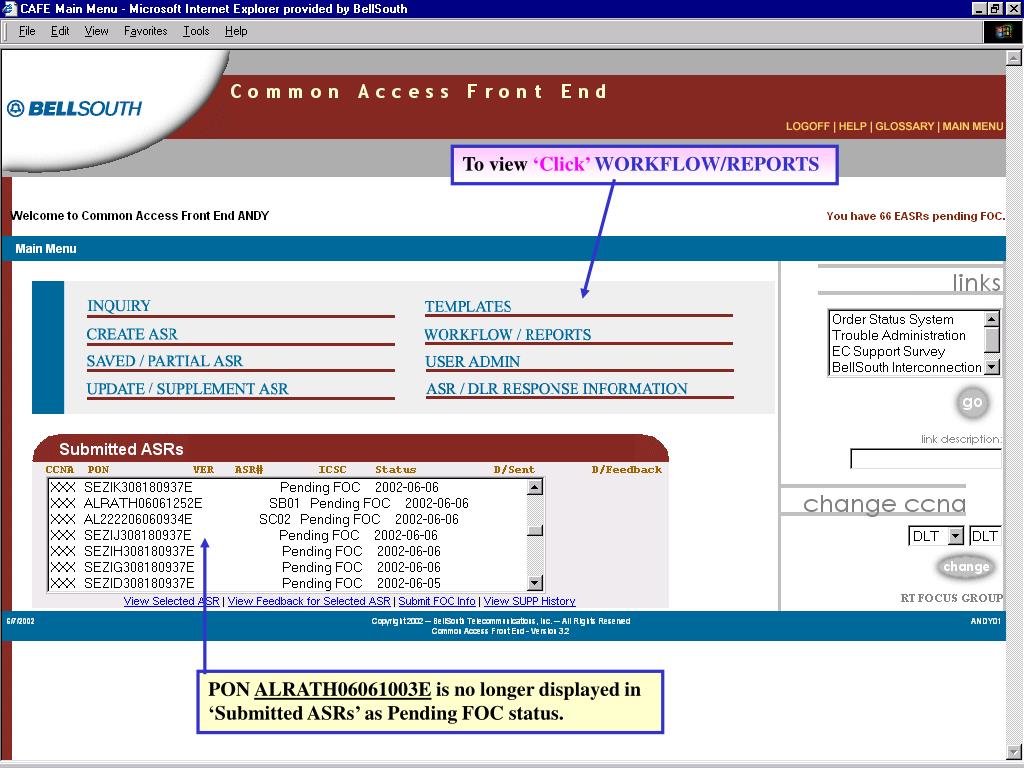1024x768 pixels.
Task: Select EC Support Survey in links list
Action: [906, 351]
